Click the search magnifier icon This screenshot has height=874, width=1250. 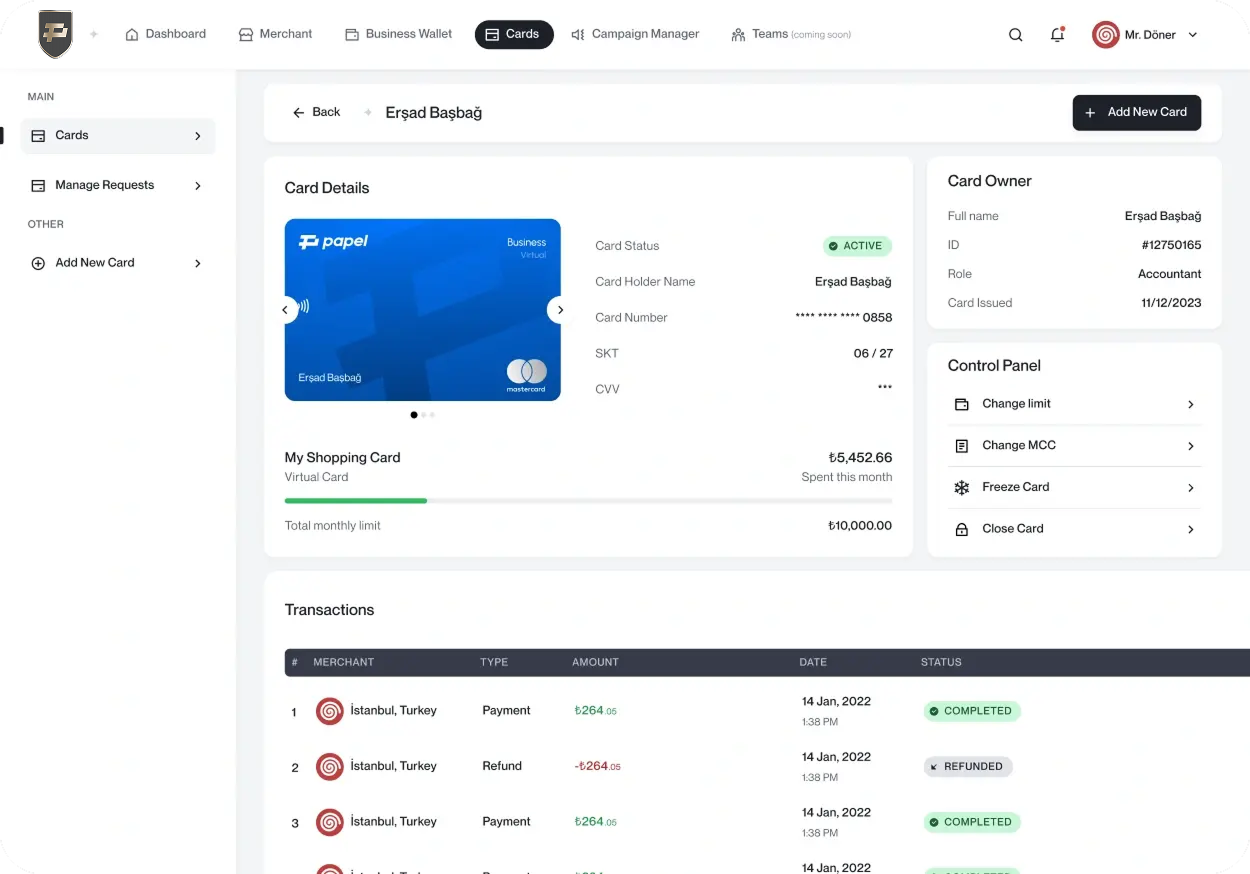click(1015, 35)
